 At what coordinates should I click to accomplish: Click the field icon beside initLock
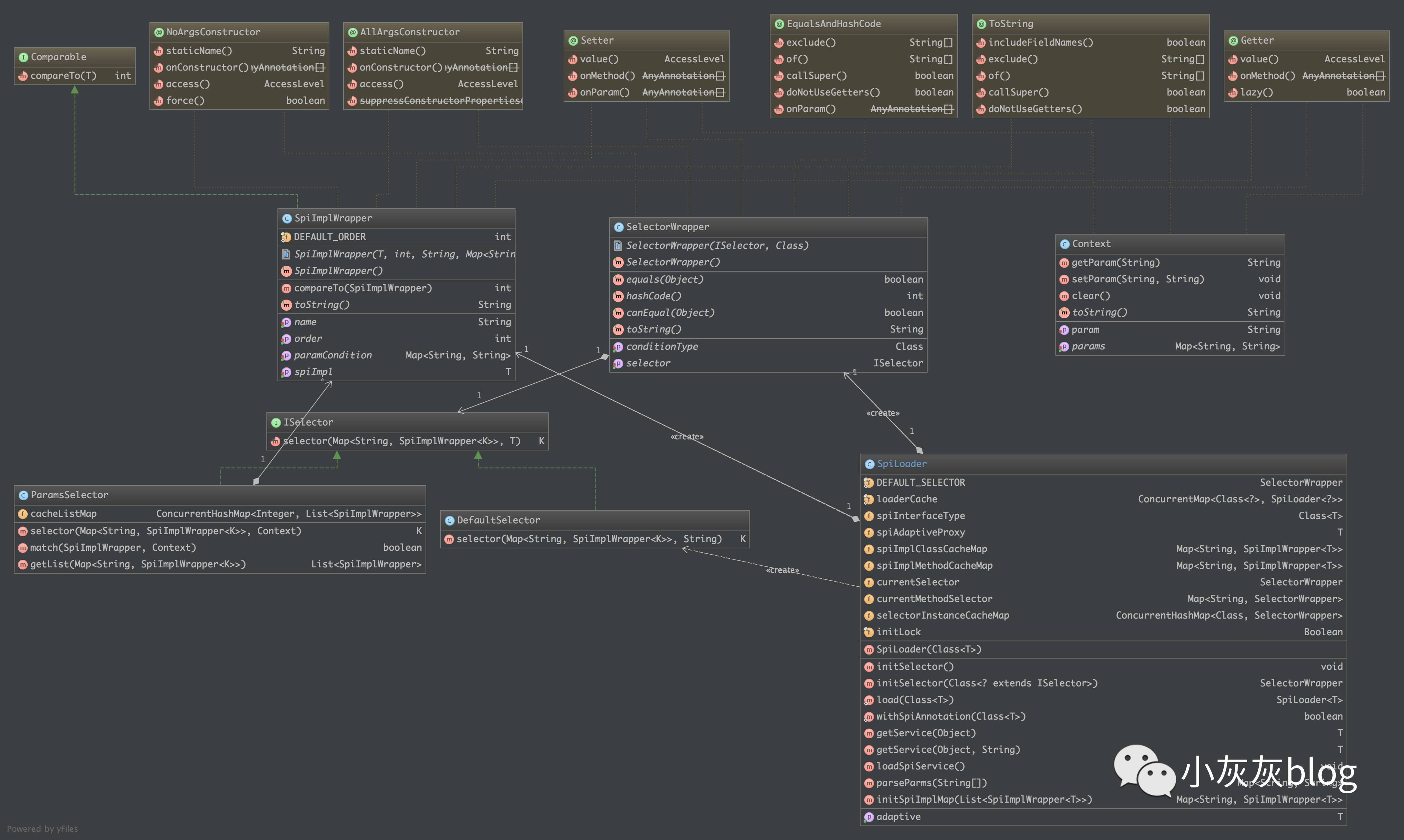pos(869,632)
